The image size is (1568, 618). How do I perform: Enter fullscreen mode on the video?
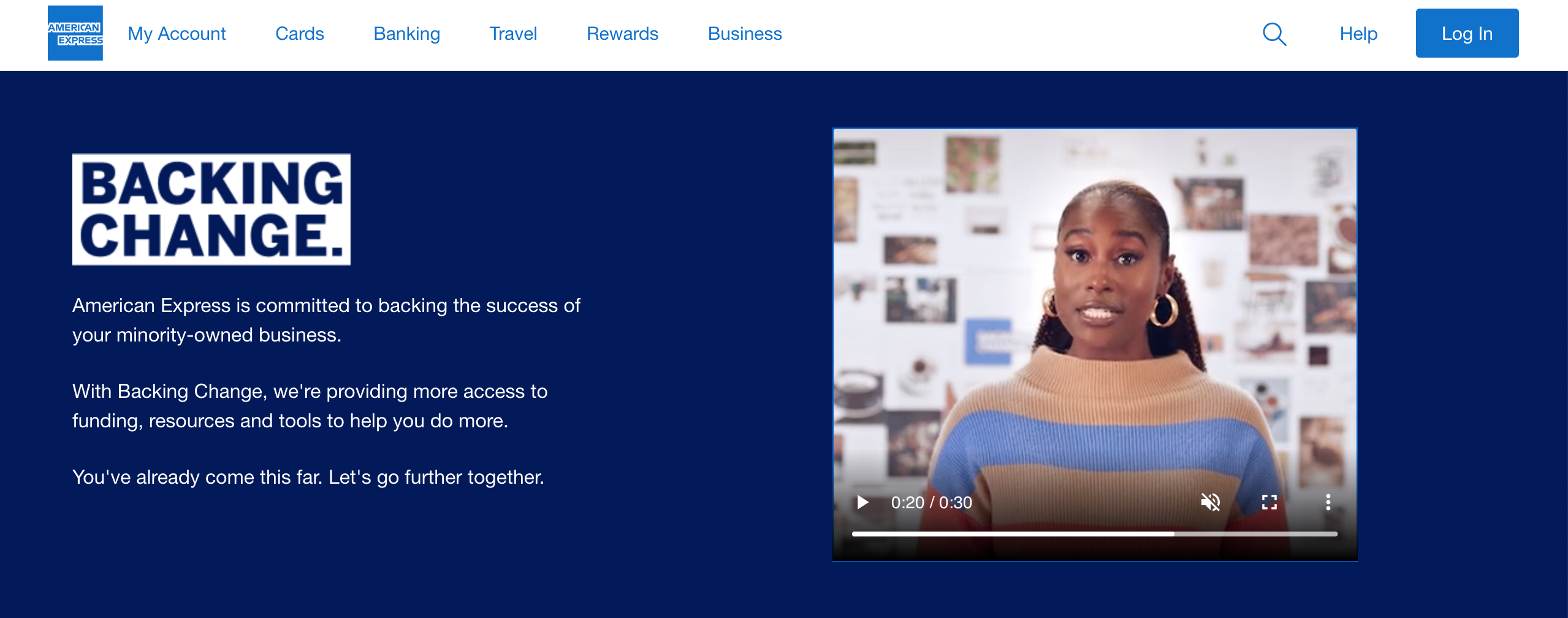1269,503
